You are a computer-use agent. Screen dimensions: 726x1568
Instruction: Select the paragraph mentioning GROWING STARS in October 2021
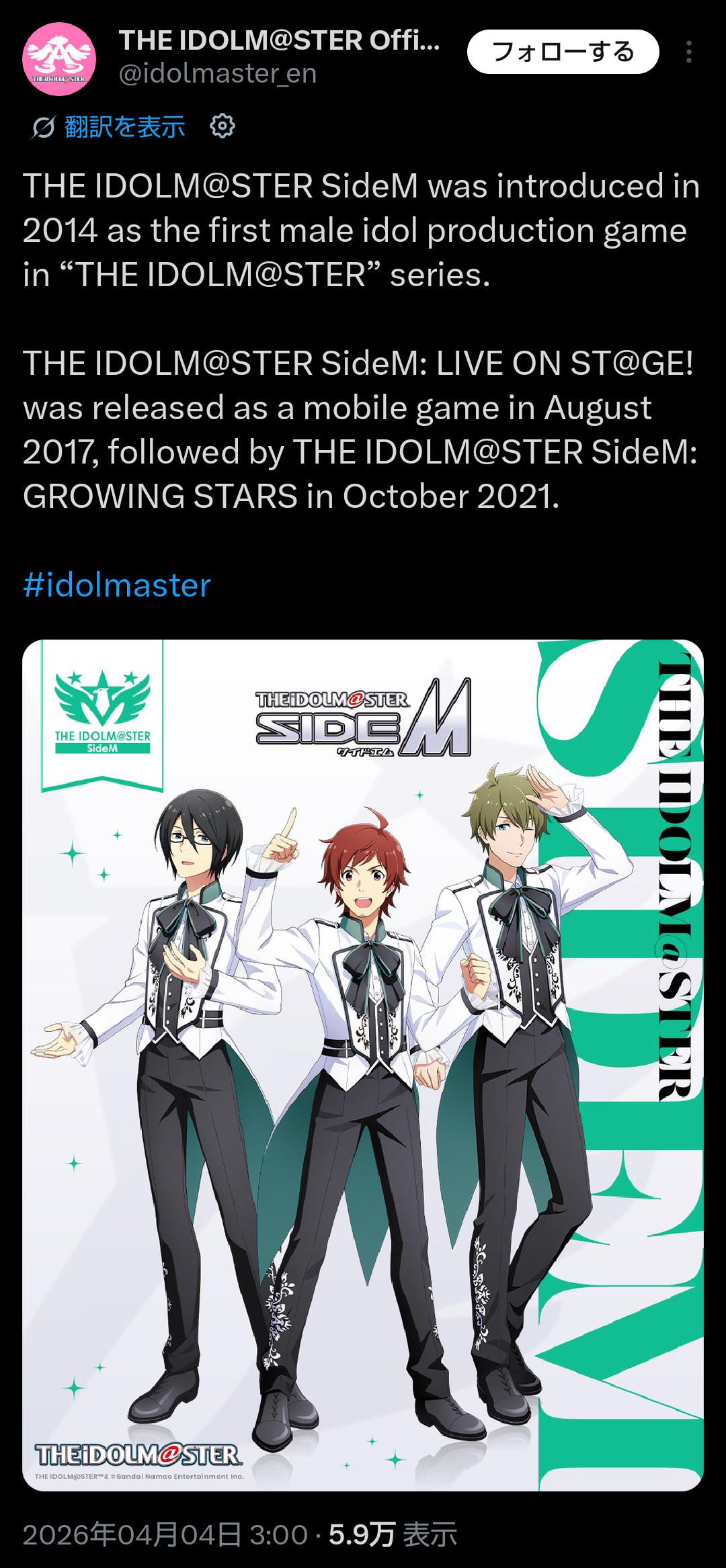360,430
